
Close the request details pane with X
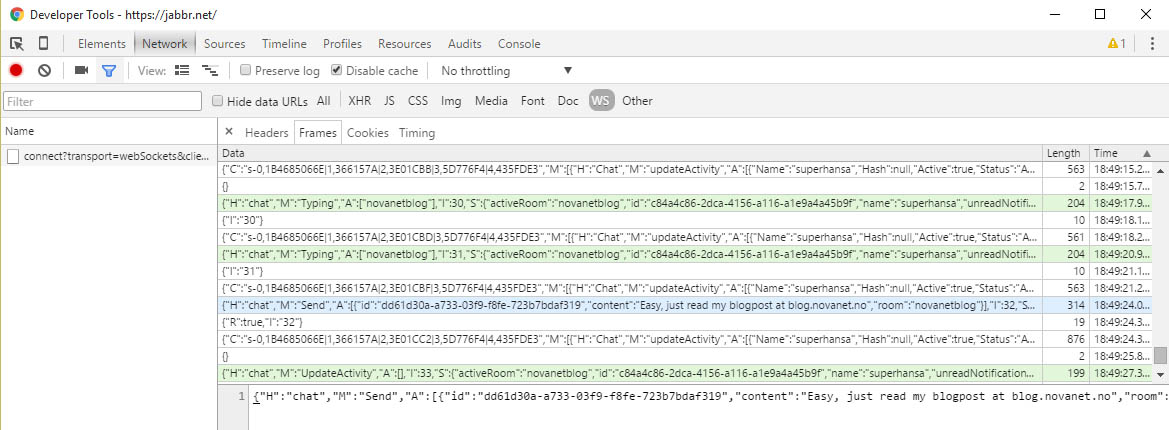[229, 132]
